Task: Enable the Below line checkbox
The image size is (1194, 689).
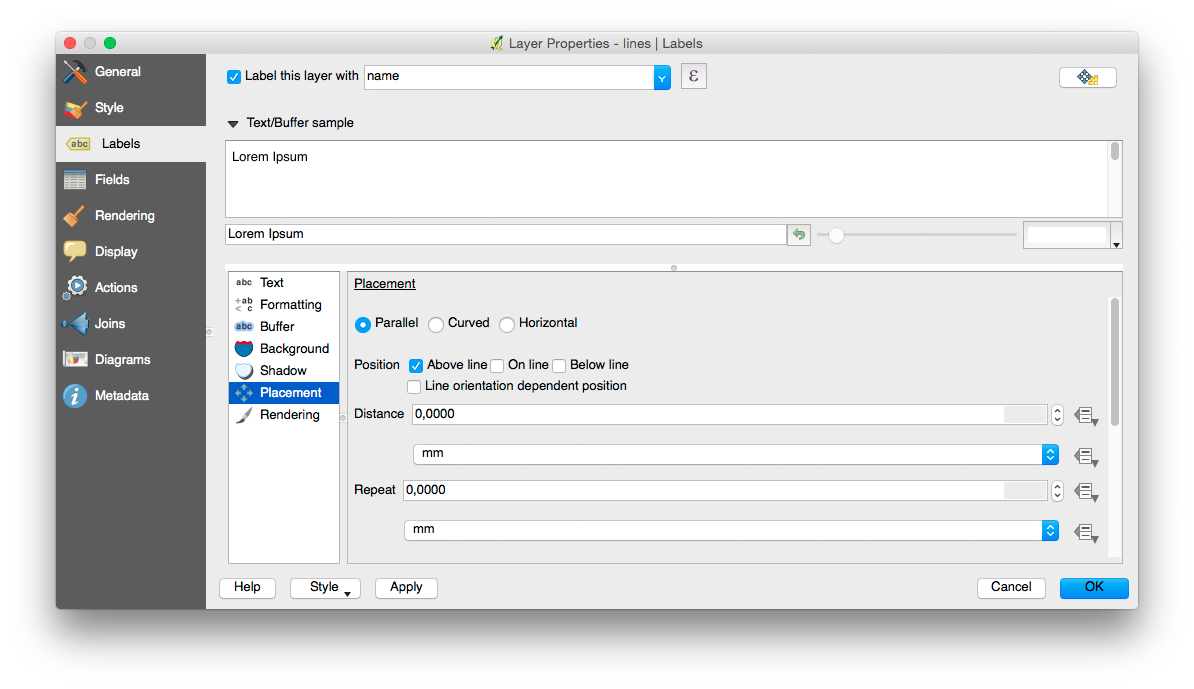Action: coord(559,365)
